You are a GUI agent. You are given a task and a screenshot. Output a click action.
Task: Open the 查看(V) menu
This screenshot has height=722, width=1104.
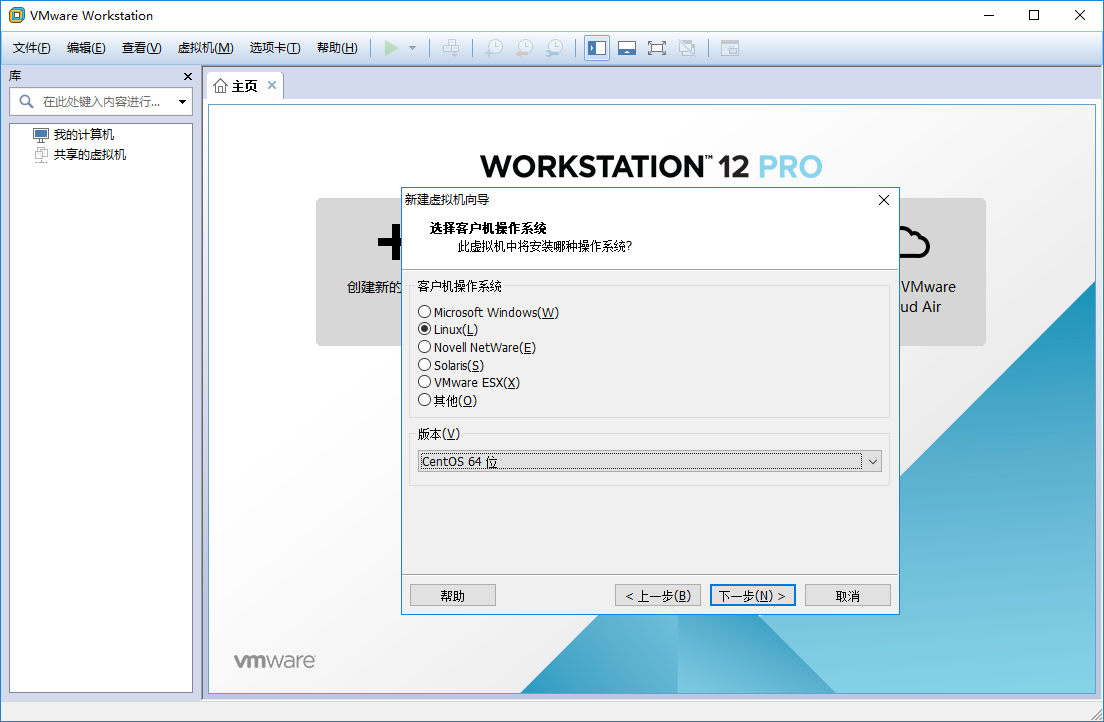tap(142, 48)
